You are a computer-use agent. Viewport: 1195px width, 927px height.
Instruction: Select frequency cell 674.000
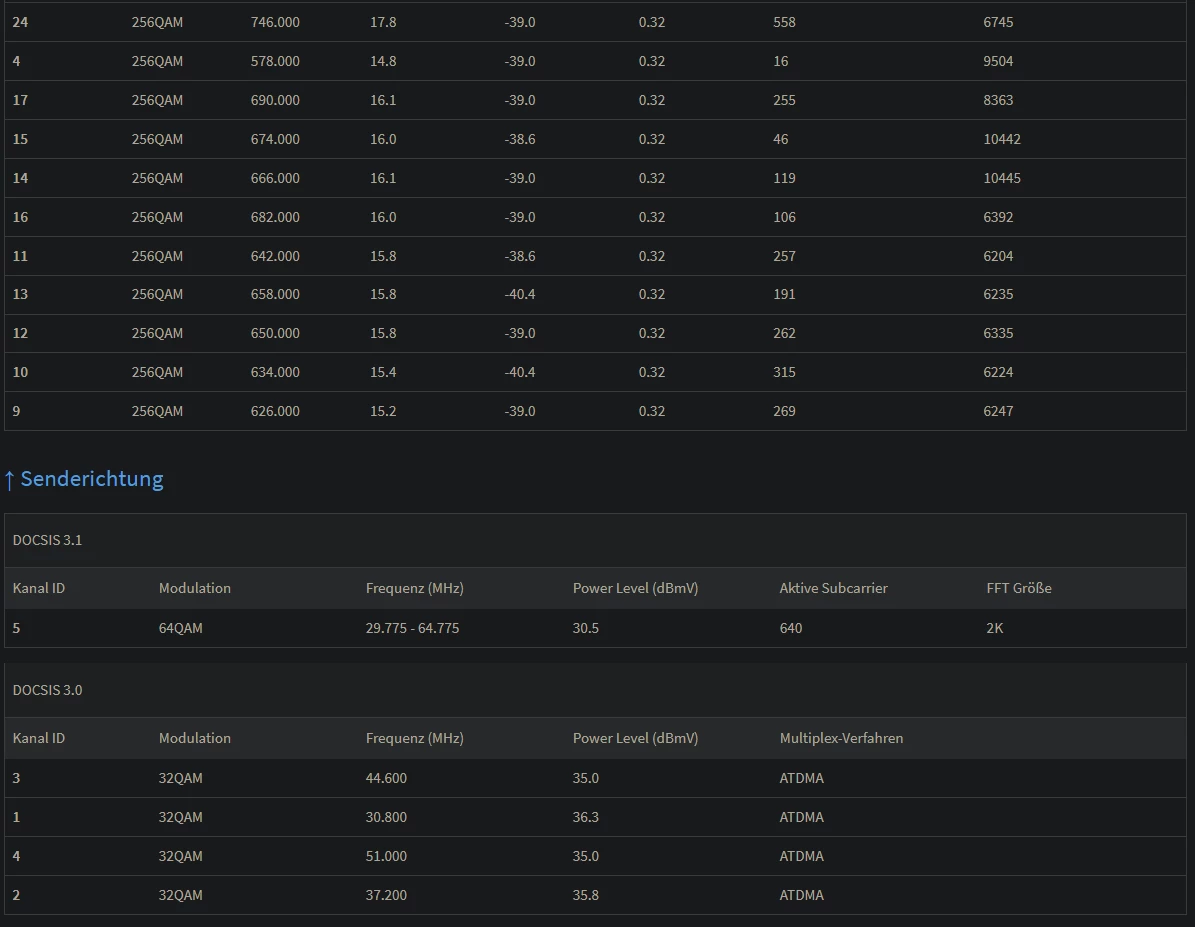coord(275,139)
